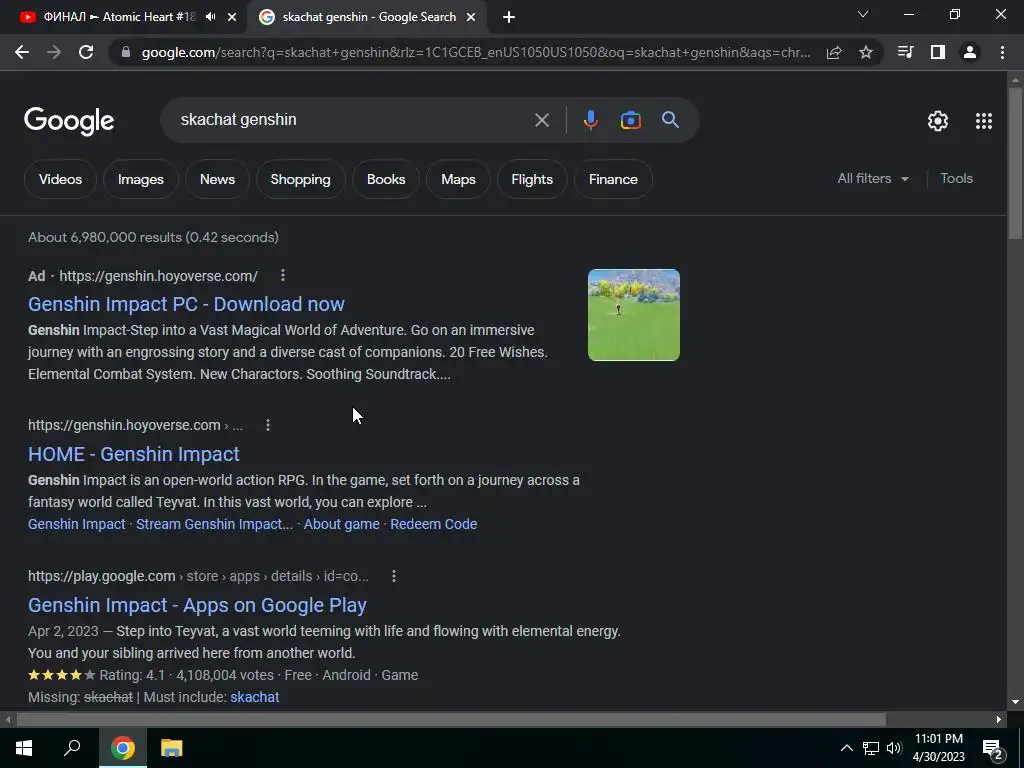Screen dimensions: 1024x768
Task: Open network status tray icon
Action: 871,748
